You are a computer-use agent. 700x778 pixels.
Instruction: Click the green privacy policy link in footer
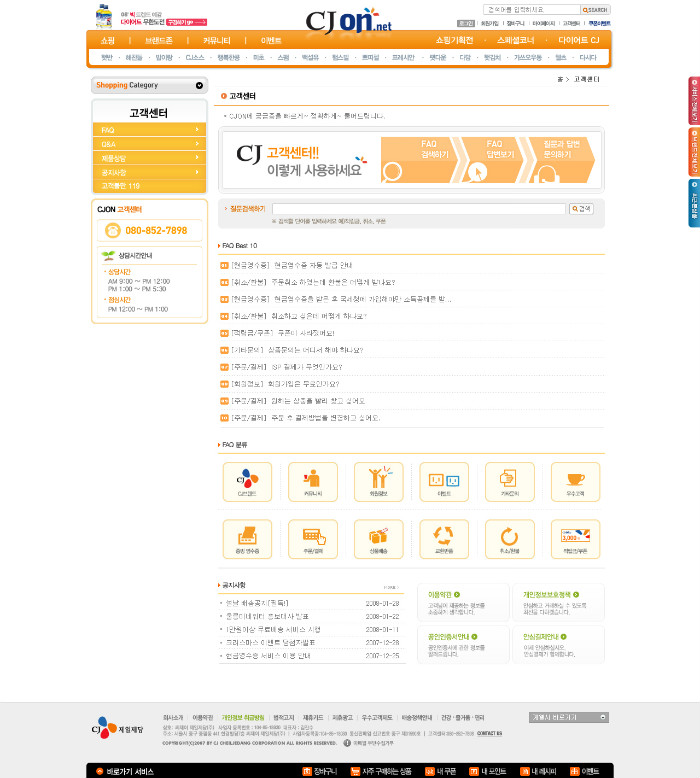click(243, 717)
